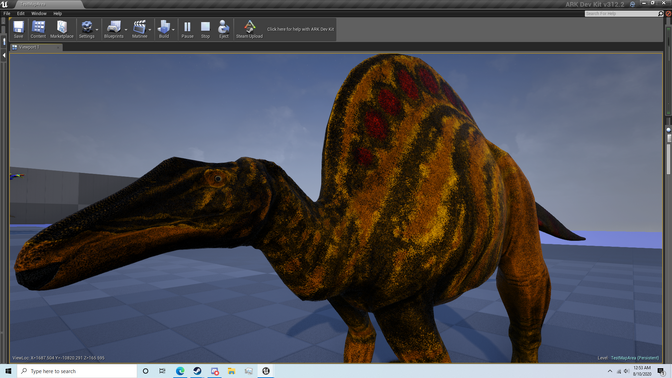Open Cortana from the taskbar
672x378 pixels.
click(x=145, y=371)
